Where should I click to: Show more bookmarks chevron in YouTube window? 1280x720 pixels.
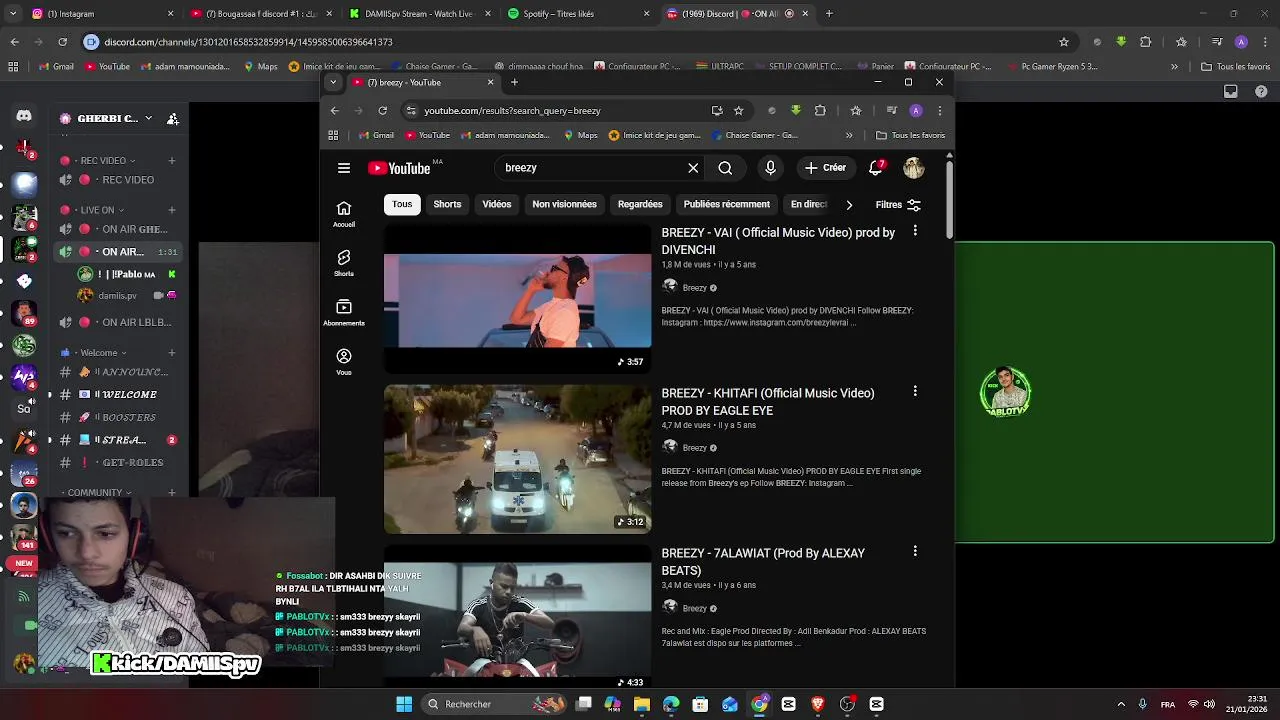tap(849, 135)
